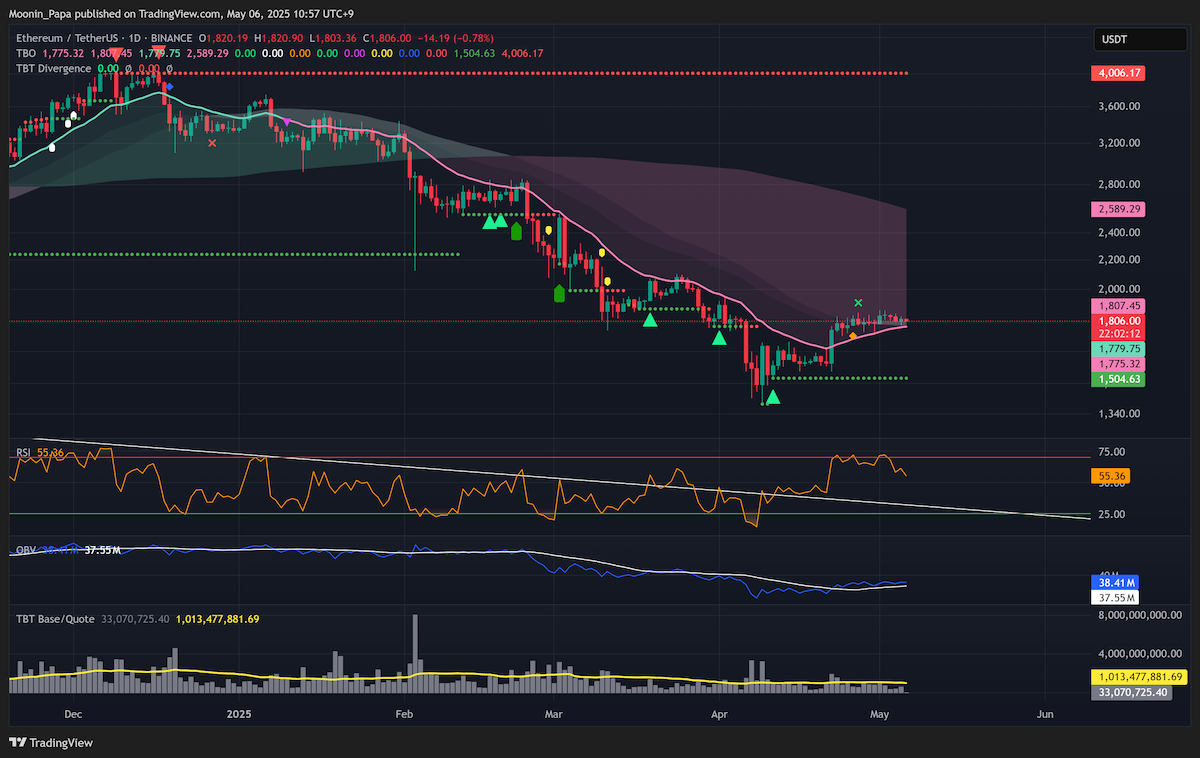Click the teal X marker near late April
Viewport: 1200px width, 758px height.
click(x=858, y=302)
